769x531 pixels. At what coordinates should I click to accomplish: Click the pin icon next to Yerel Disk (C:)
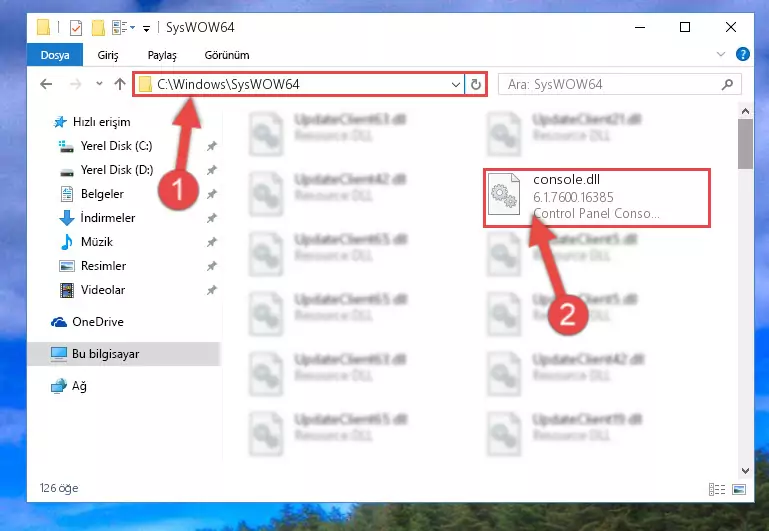[211, 146]
